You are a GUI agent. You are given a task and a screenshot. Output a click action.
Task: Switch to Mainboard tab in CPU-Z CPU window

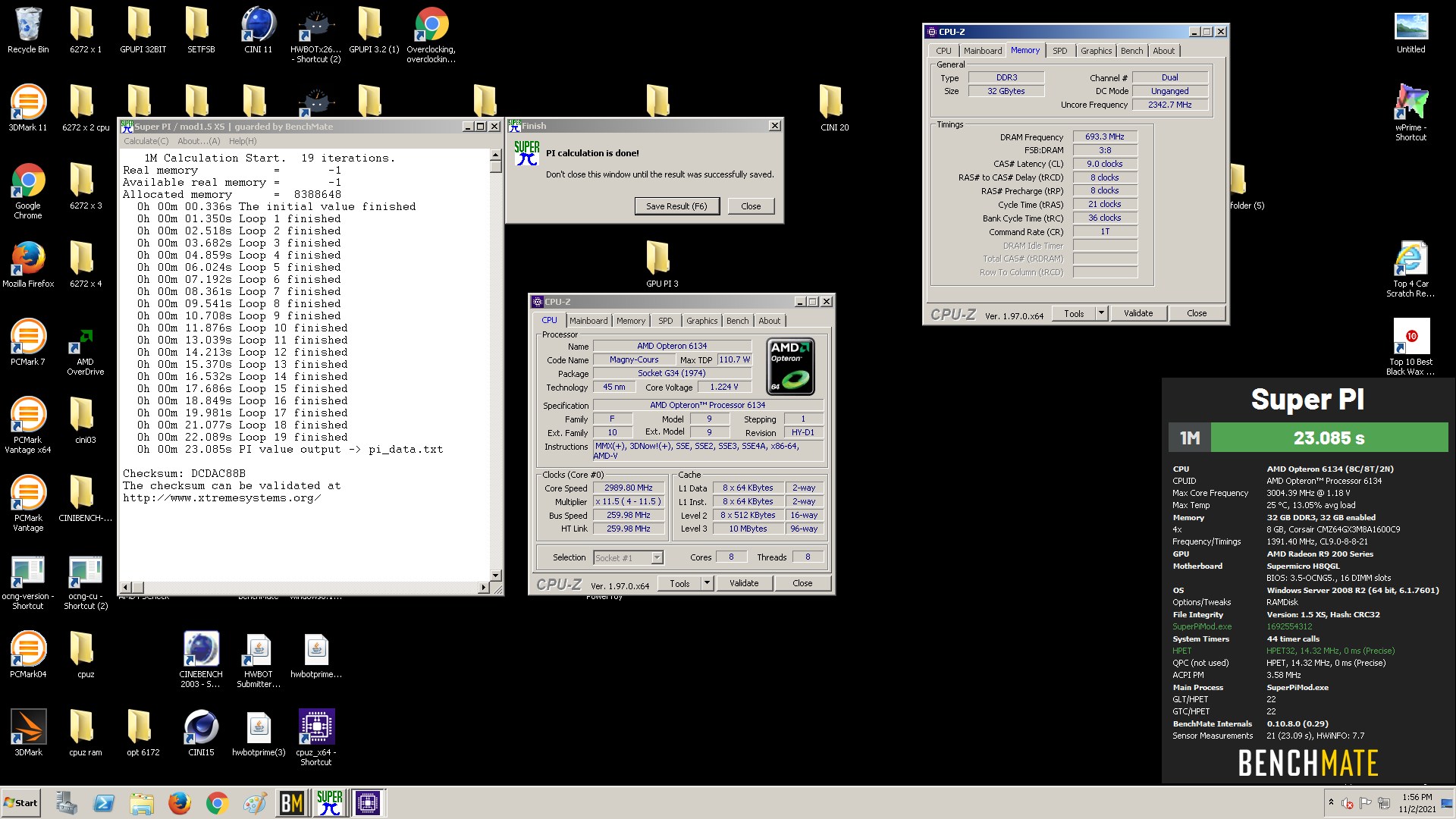pyautogui.click(x=588, y=321)
